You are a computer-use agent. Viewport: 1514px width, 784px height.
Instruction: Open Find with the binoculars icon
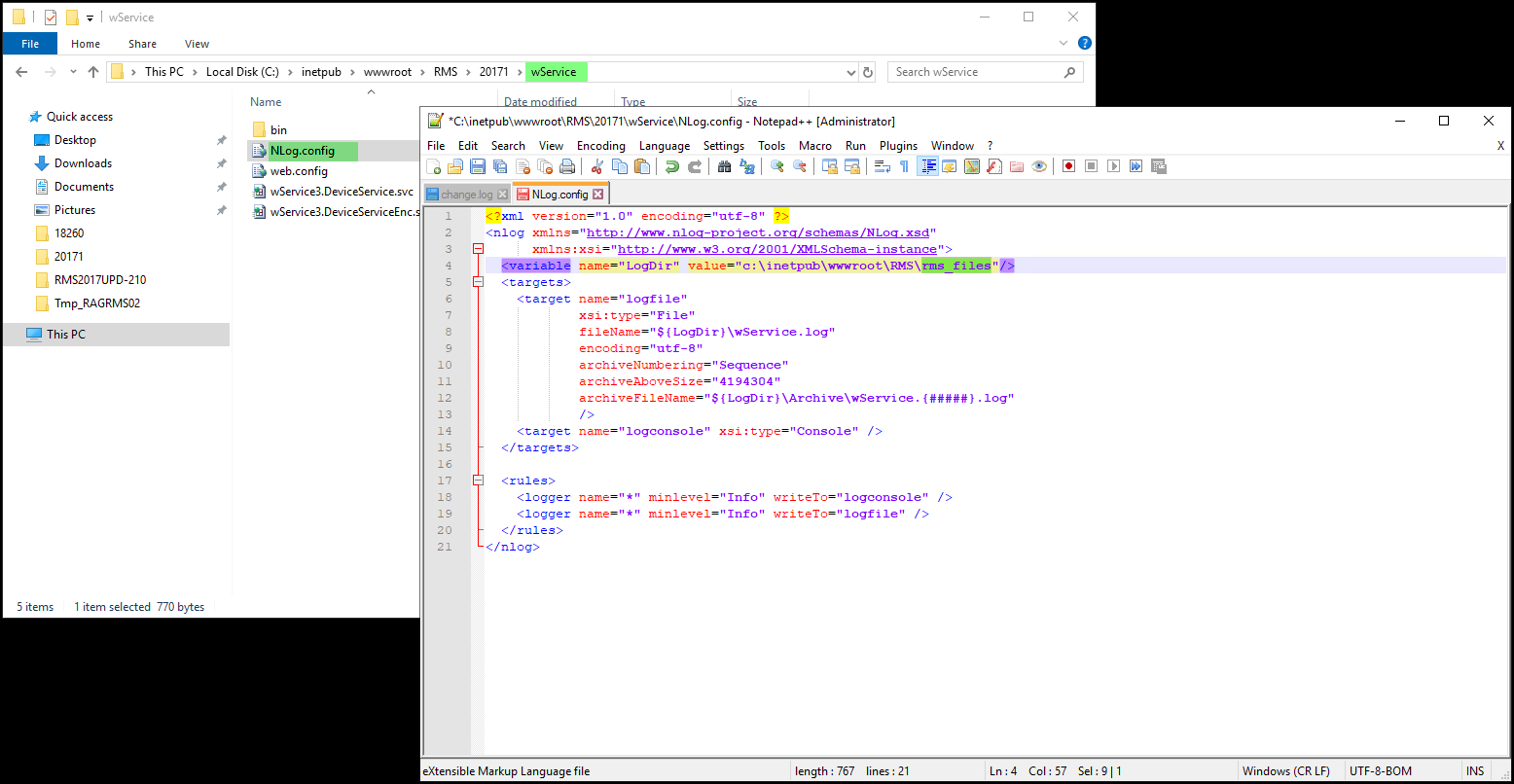(x=724, y=166)
